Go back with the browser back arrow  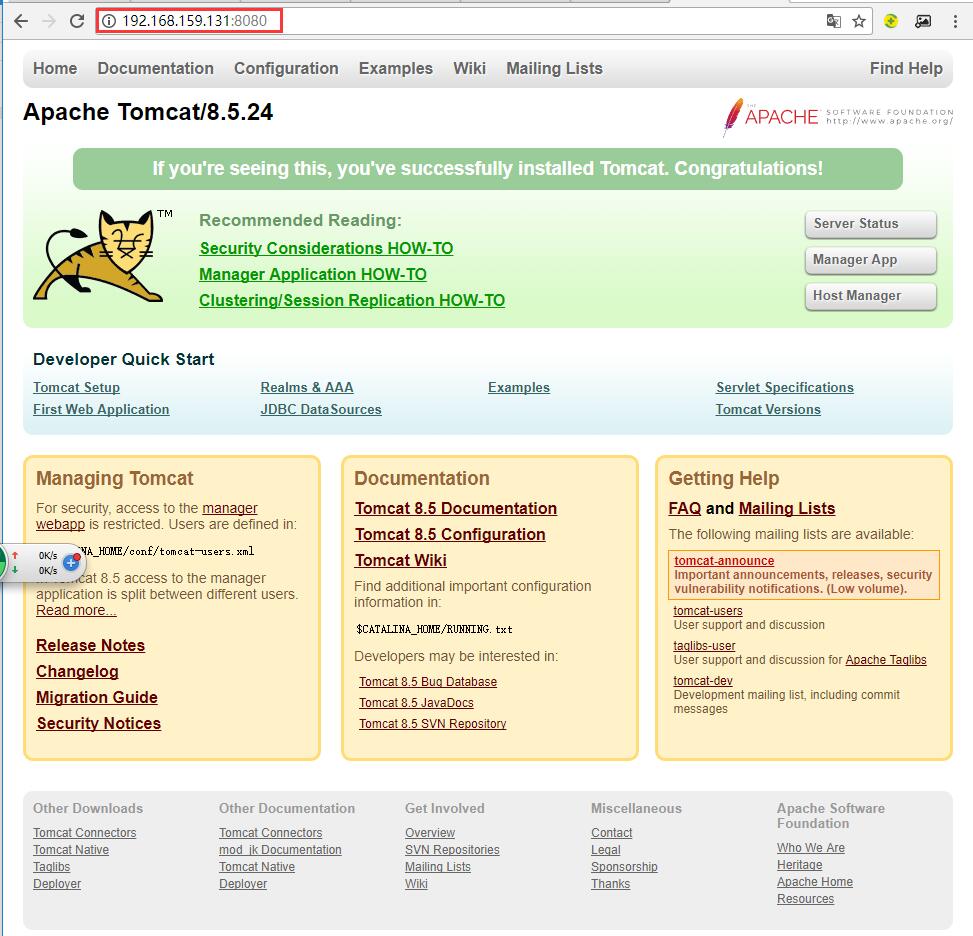tap(21, 21)
